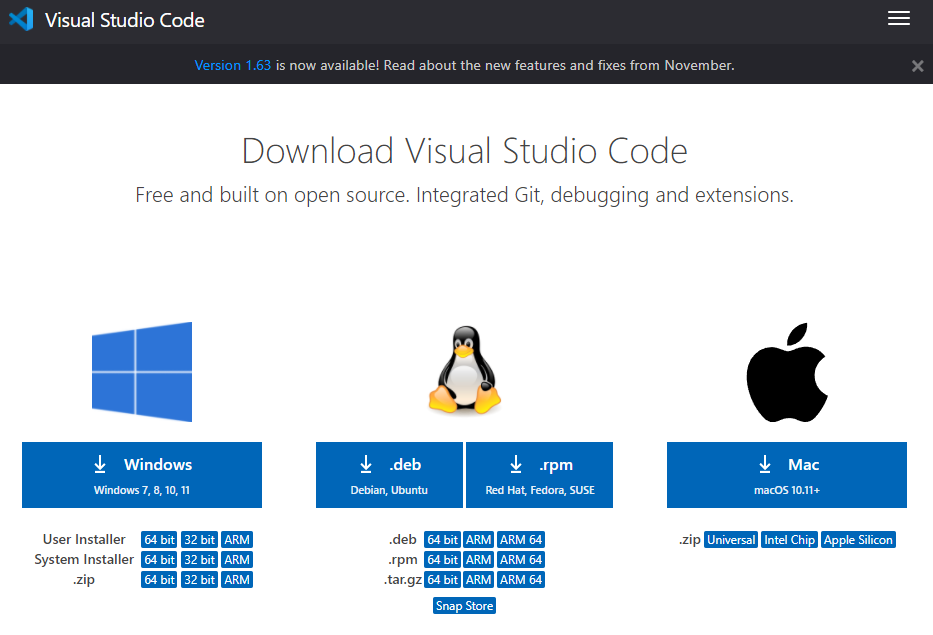Get Windows .zip 64 bit

tap(159, 580)
